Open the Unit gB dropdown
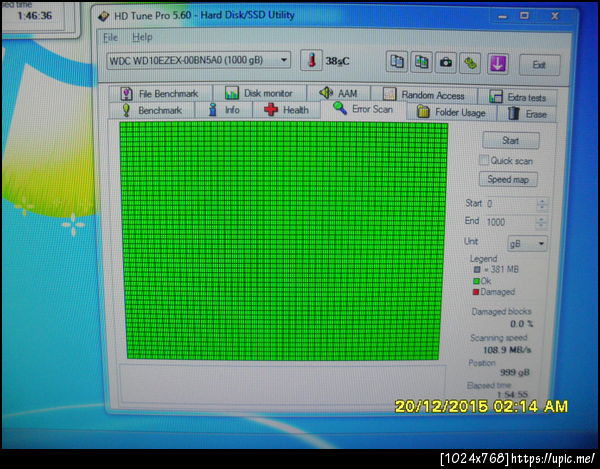This screenshot has height=469, width=600. coord(527,244)
